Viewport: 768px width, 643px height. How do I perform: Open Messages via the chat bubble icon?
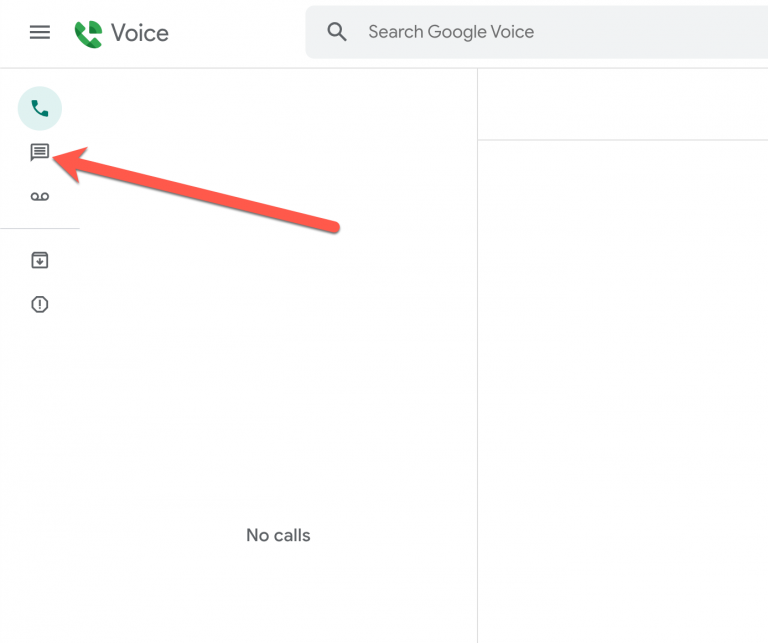40,152
